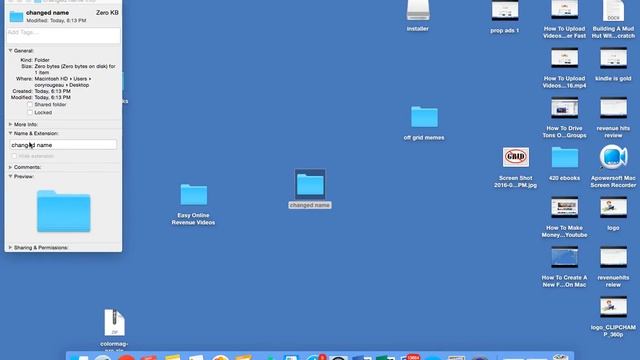Select 'How To Create A New F...On Mac' file

564,257
